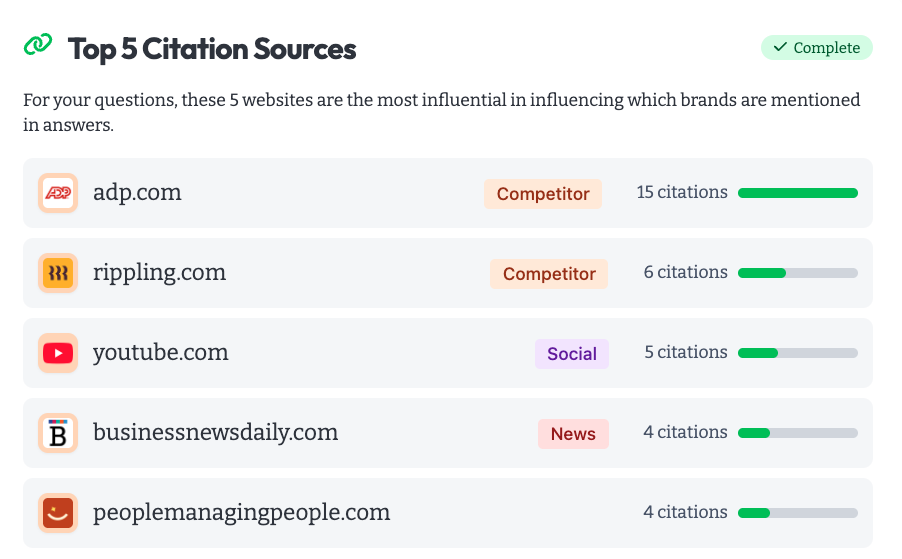Open the peoplemanagingpeople.com source link
902x559 pixels.
(x=241, y=513)
